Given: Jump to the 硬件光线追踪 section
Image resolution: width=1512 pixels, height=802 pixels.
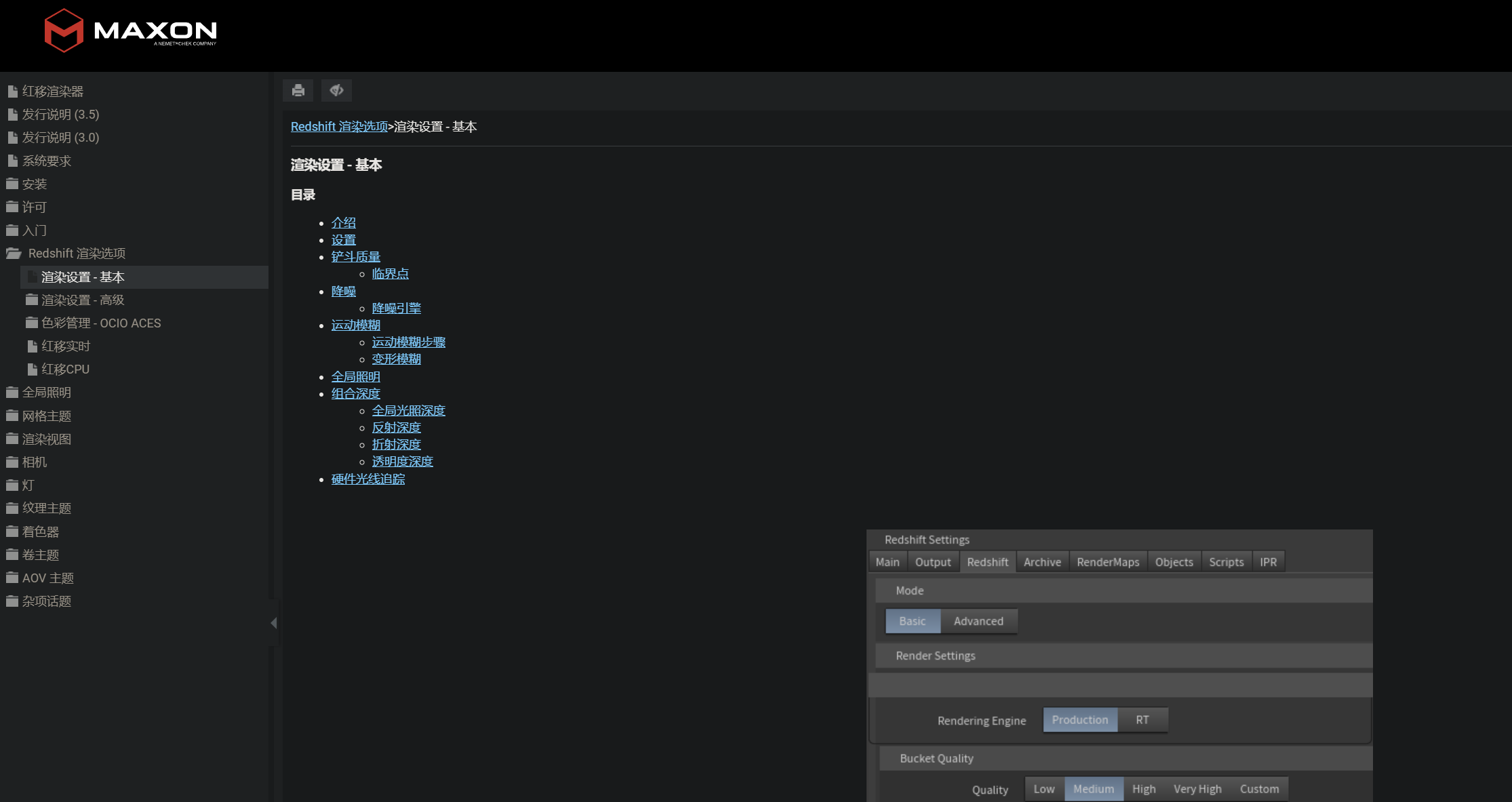Looking at the screenshot, I should (x=368, y=479).
